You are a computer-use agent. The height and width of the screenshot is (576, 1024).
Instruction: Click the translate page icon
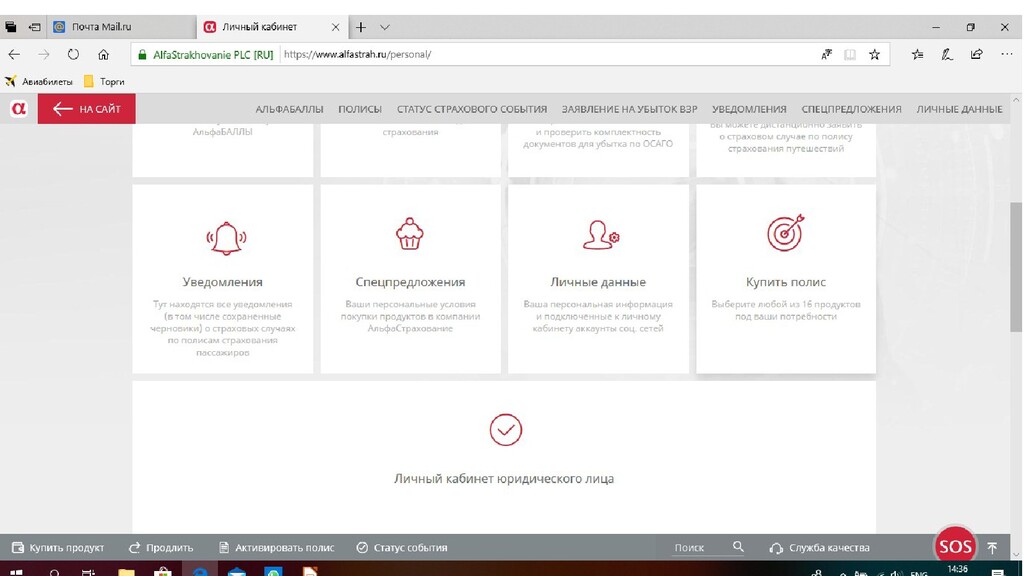tap(827, 55)
